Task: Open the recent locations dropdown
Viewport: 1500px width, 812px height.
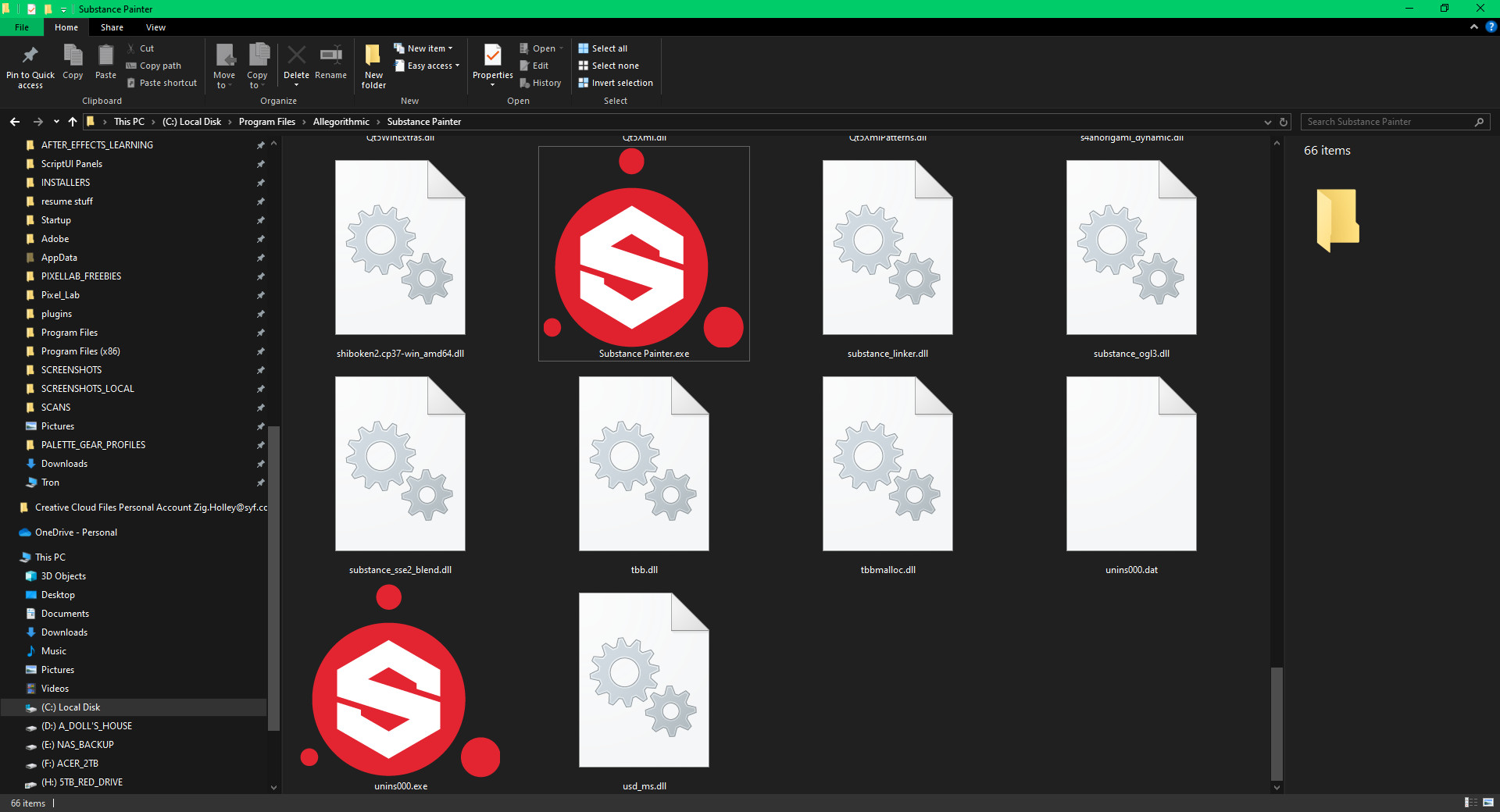Action: [56, 122]
